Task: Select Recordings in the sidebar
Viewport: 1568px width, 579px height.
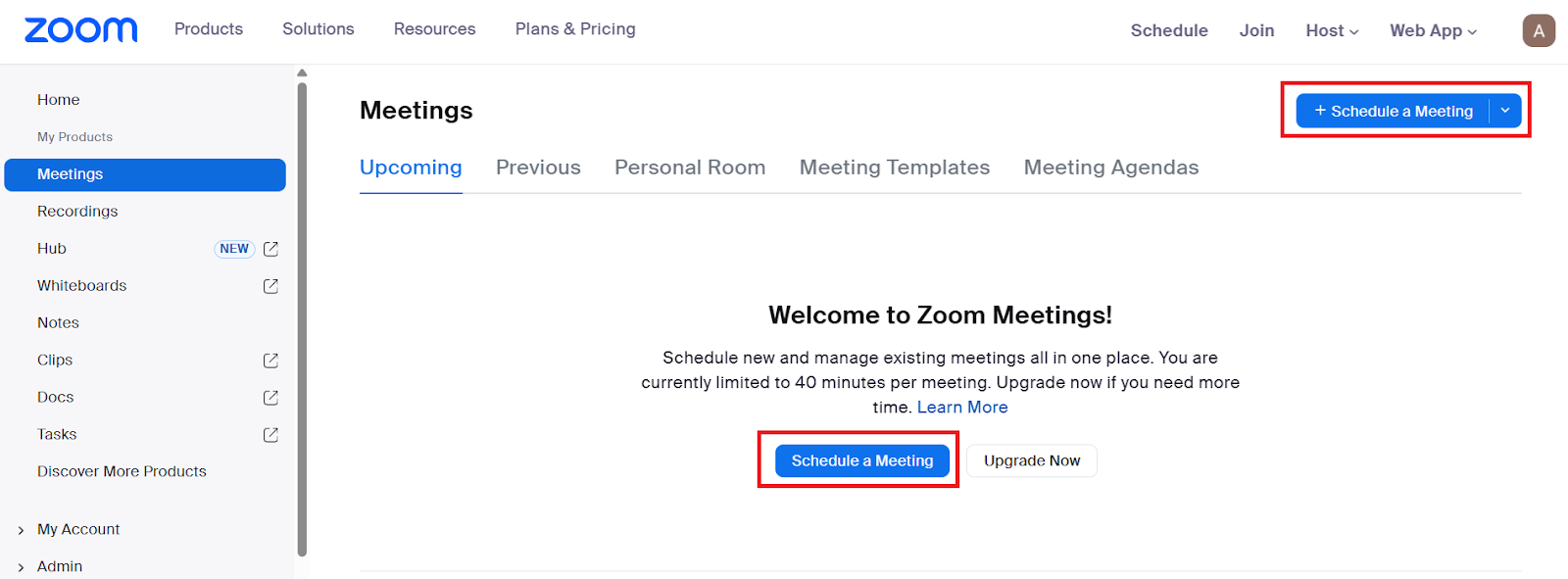Action: pyautogui.click(x=77, y=212)
